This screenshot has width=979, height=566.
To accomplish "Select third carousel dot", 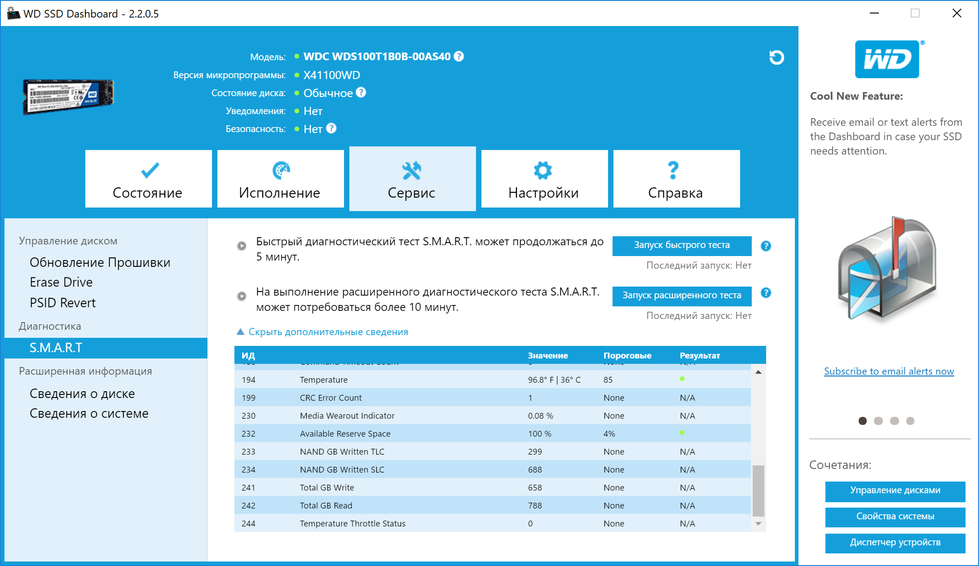I will coord(894,421).
